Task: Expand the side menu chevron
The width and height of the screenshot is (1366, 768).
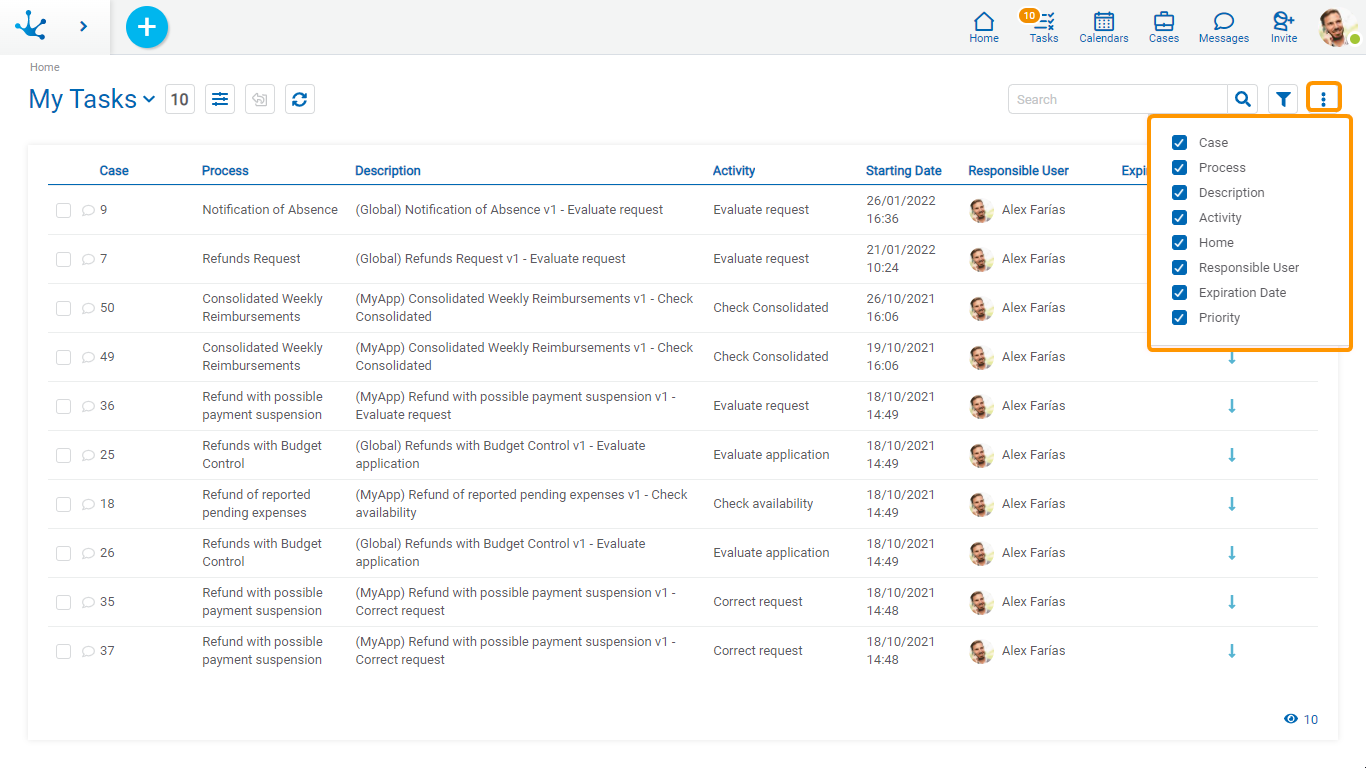Action: click(83, 26)
